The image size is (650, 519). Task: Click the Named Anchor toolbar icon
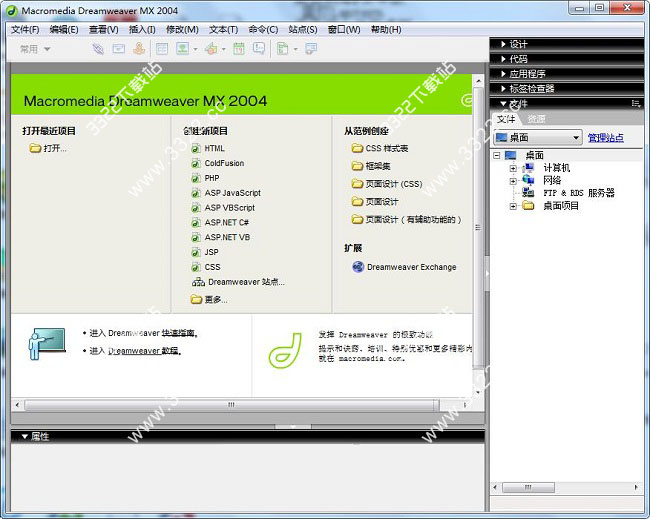pos(139,49)
